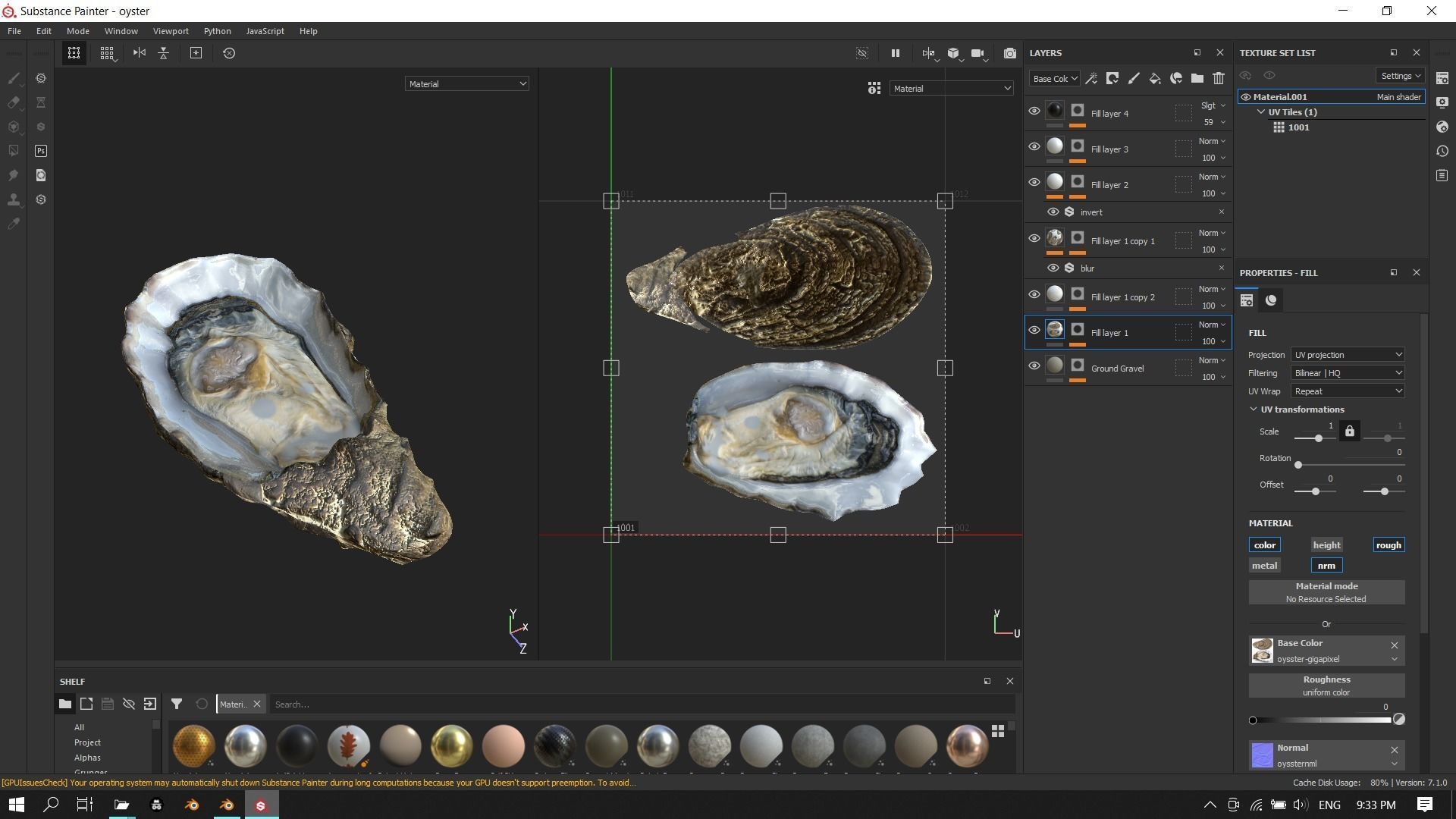The height and width of the screenshot is (819, 1456).
Task: Open the Edit menu
Action: pos(44,31)
